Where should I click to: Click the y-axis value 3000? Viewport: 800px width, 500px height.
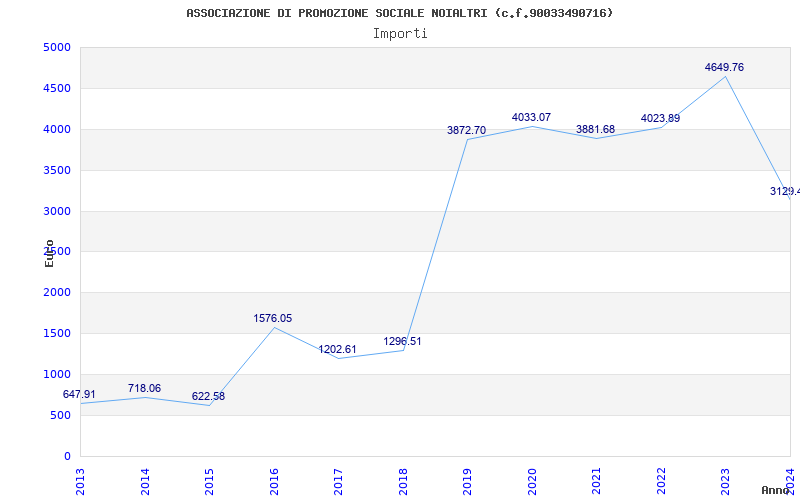[x=57, y=211]
